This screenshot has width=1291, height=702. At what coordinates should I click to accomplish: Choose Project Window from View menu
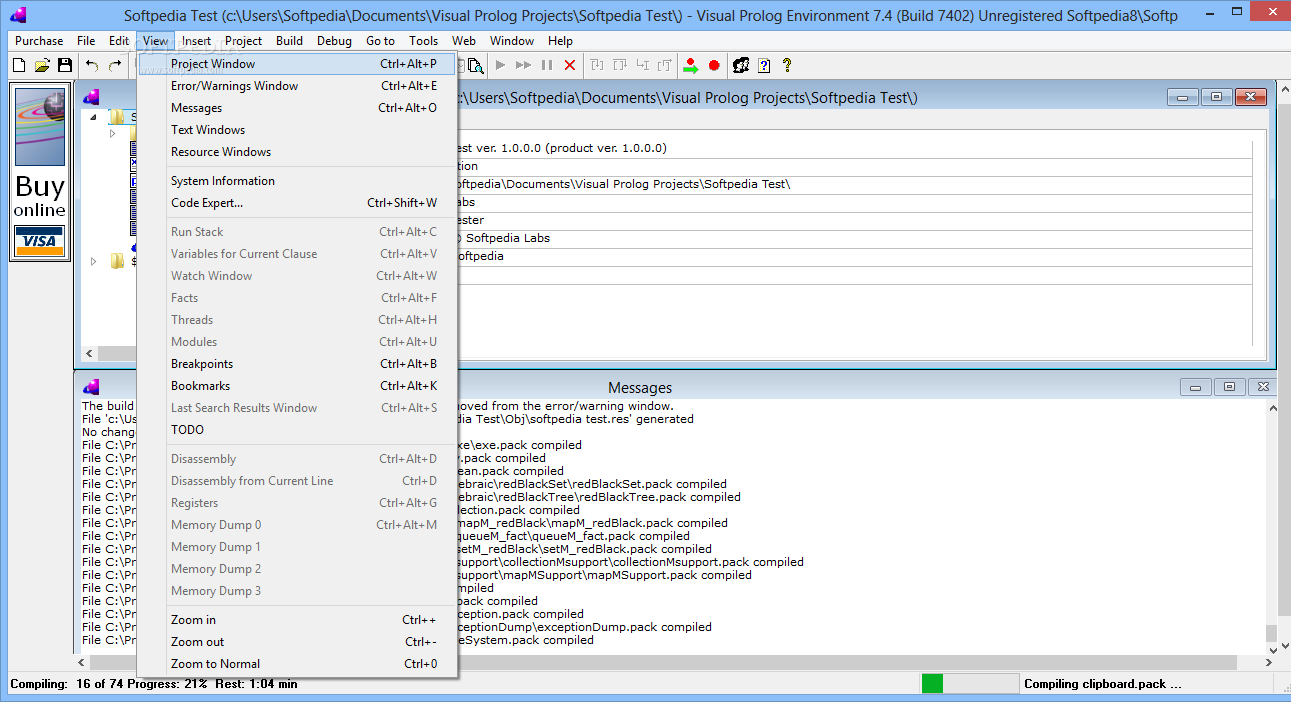pyautogui.click(x=297, y=64)
